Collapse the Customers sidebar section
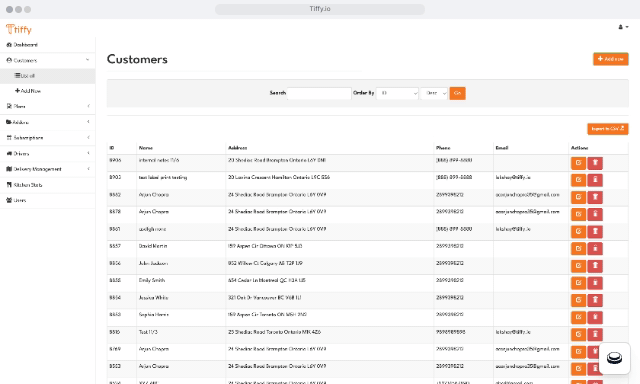This screenshot has width=640, height=384. (47, 60)
